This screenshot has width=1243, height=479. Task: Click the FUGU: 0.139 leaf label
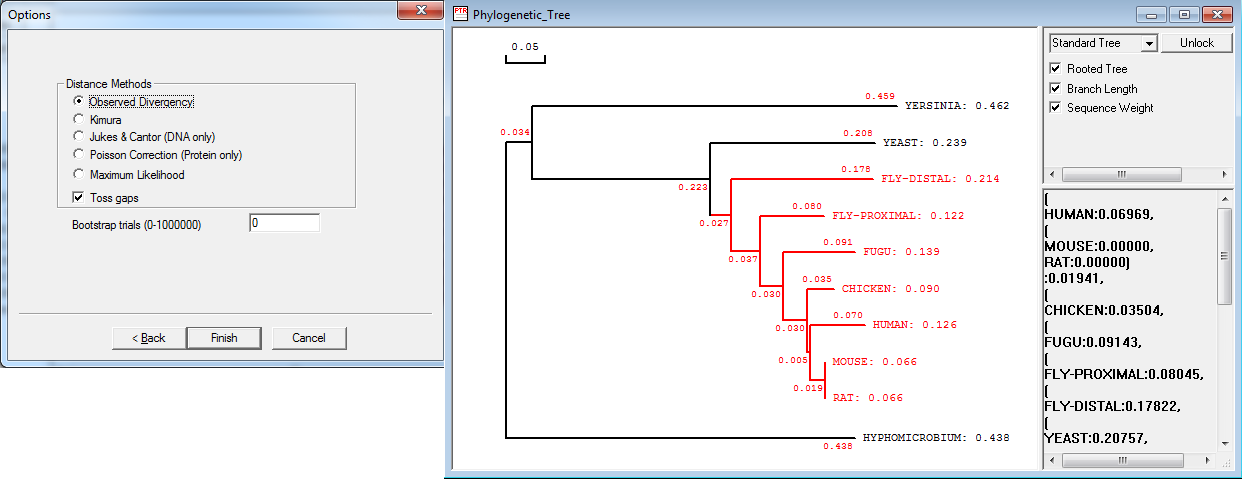click(901, 252)
